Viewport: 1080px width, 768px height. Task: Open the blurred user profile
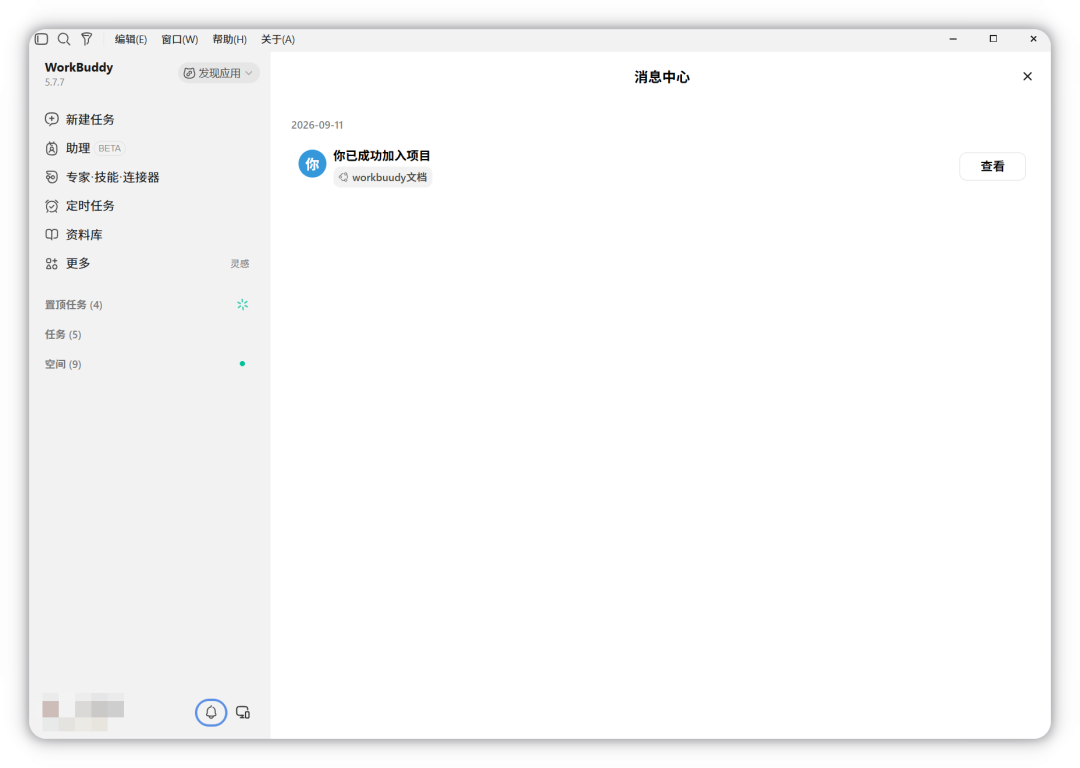[83, 712]
